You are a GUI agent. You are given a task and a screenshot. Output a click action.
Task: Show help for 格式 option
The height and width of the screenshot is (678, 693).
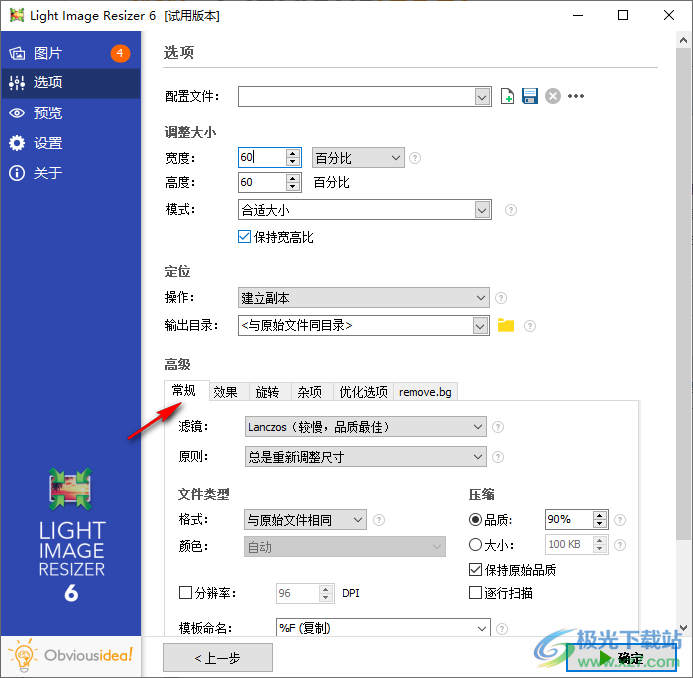point(379,520)
